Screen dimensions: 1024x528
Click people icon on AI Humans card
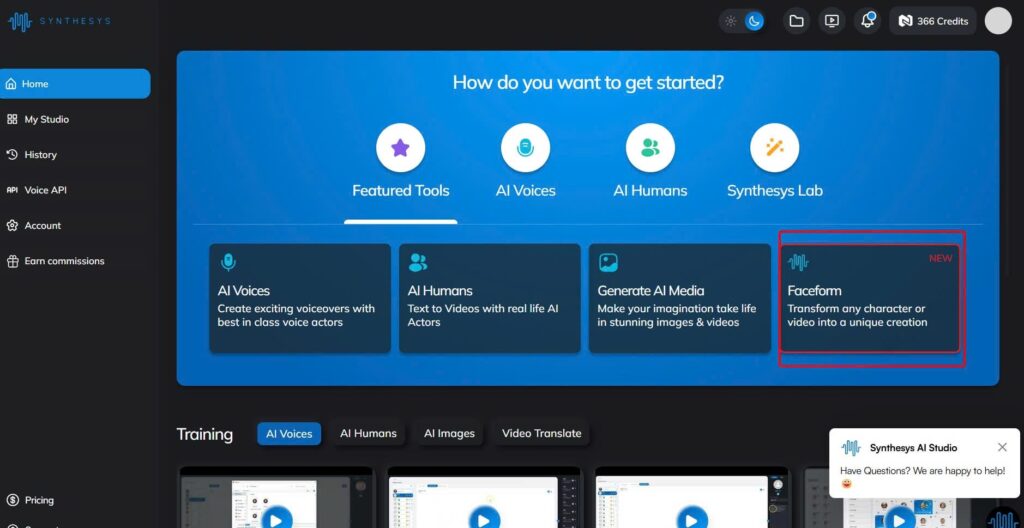point(418,262)
